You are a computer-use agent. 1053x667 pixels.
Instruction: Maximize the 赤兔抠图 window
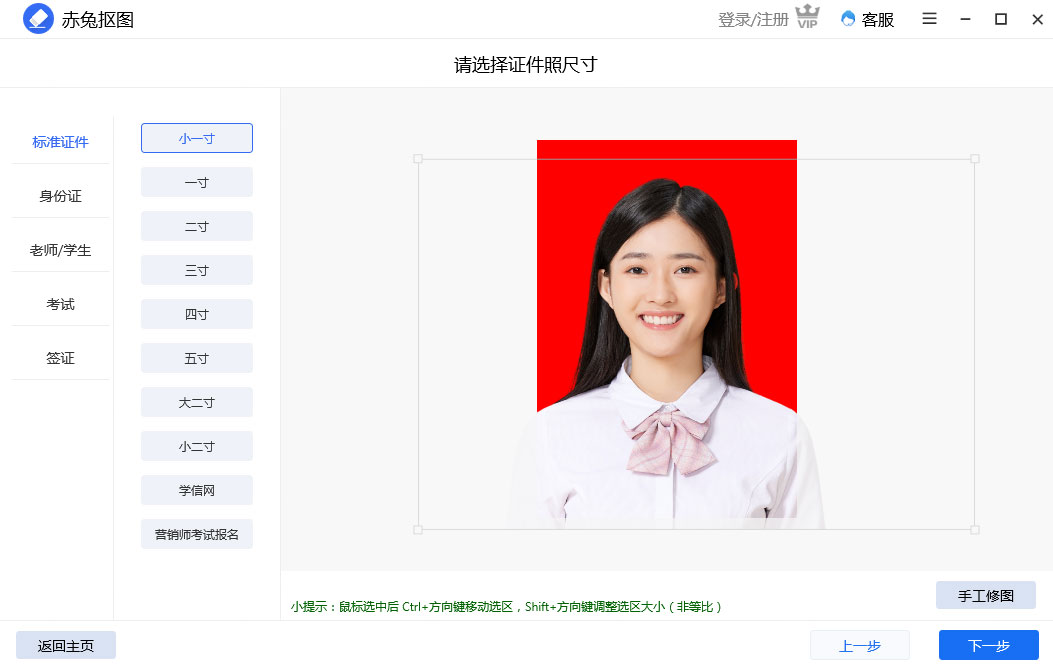click(1001, 19)
